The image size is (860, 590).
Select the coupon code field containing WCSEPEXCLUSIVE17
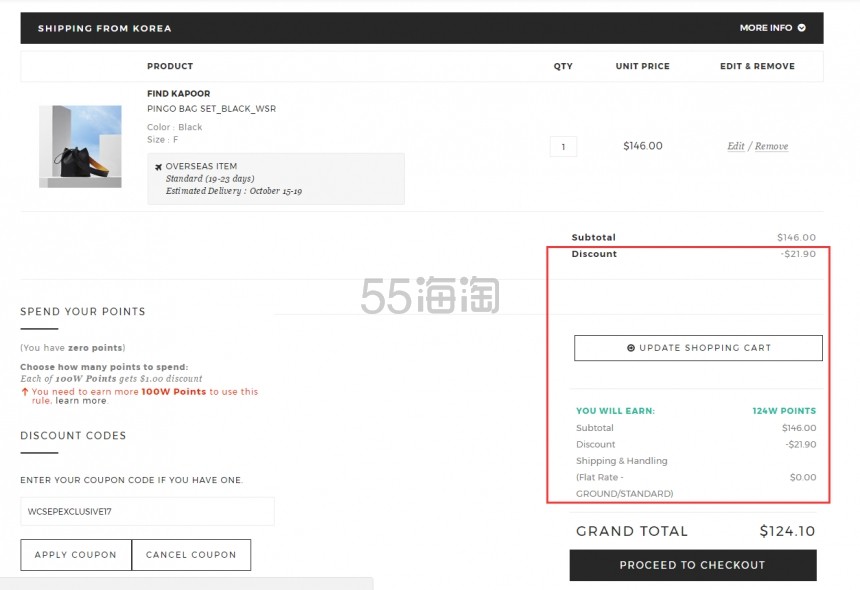pyautogui.click(x=146, y=511)
